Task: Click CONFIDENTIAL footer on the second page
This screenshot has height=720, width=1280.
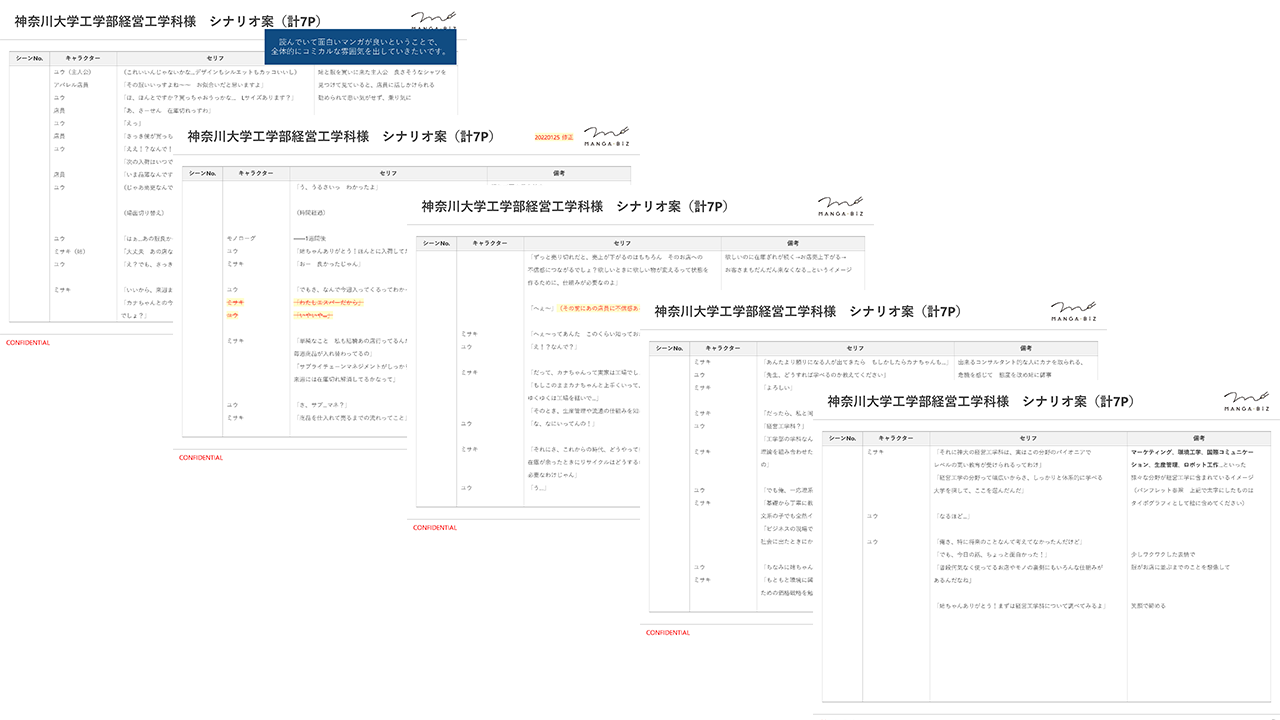Action: tap(201, 458)
